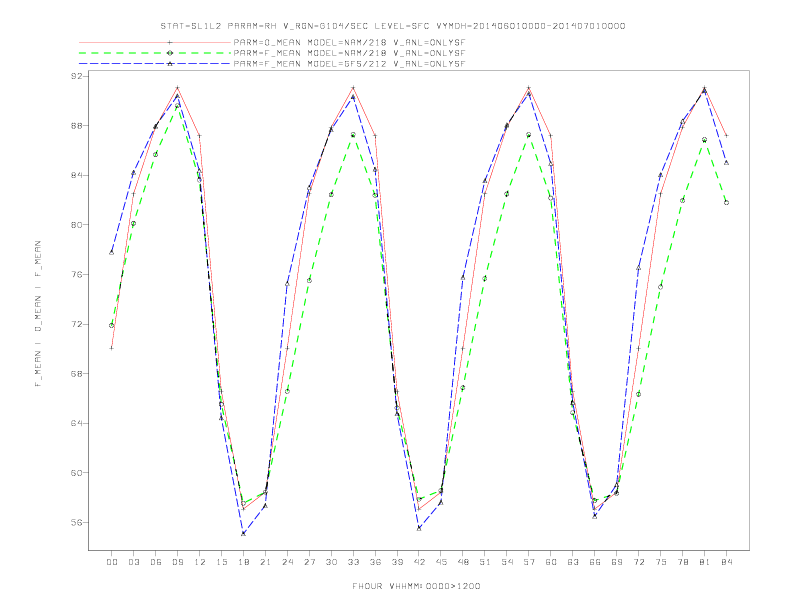Click the red plus data point at hour 00
This screenshot has width=792, height=612.
pyautogui.click(x=112, y=348)
